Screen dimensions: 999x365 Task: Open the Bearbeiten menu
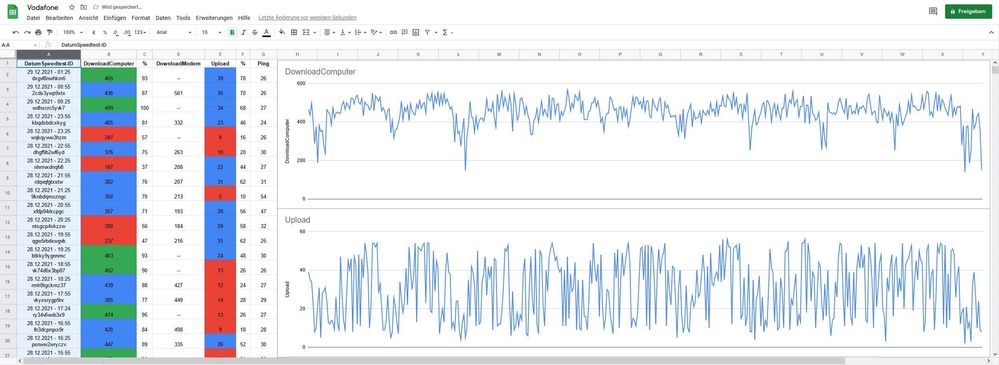[x=59, y=18]
